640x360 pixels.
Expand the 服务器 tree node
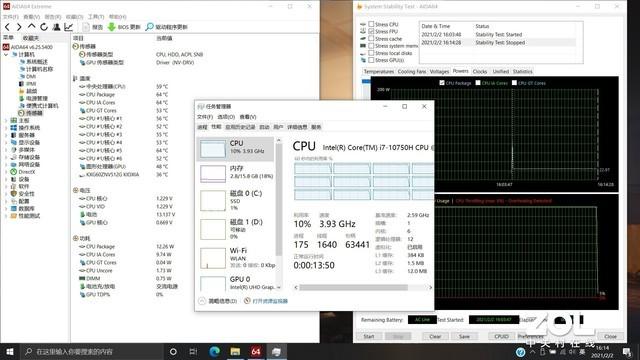[x=6, y=135]
